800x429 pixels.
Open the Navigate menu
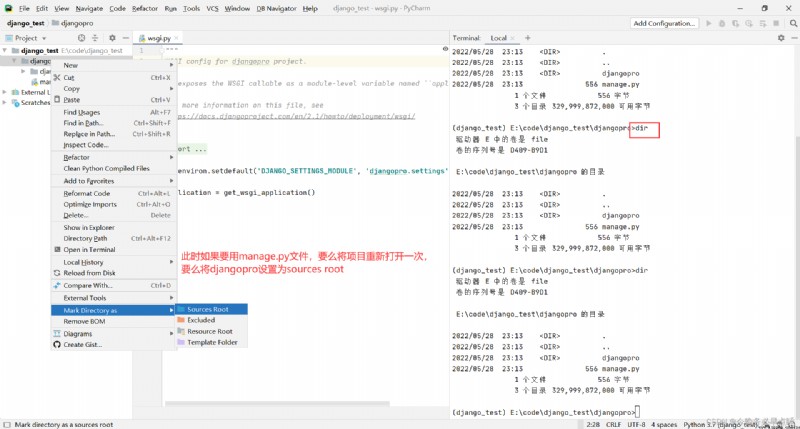[89, 8]
